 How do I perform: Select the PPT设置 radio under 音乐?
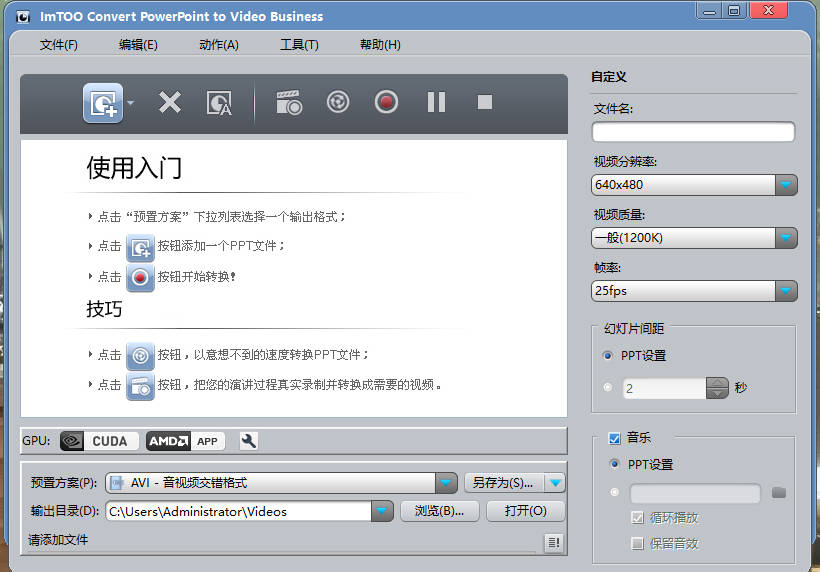[x=615, y=464]
